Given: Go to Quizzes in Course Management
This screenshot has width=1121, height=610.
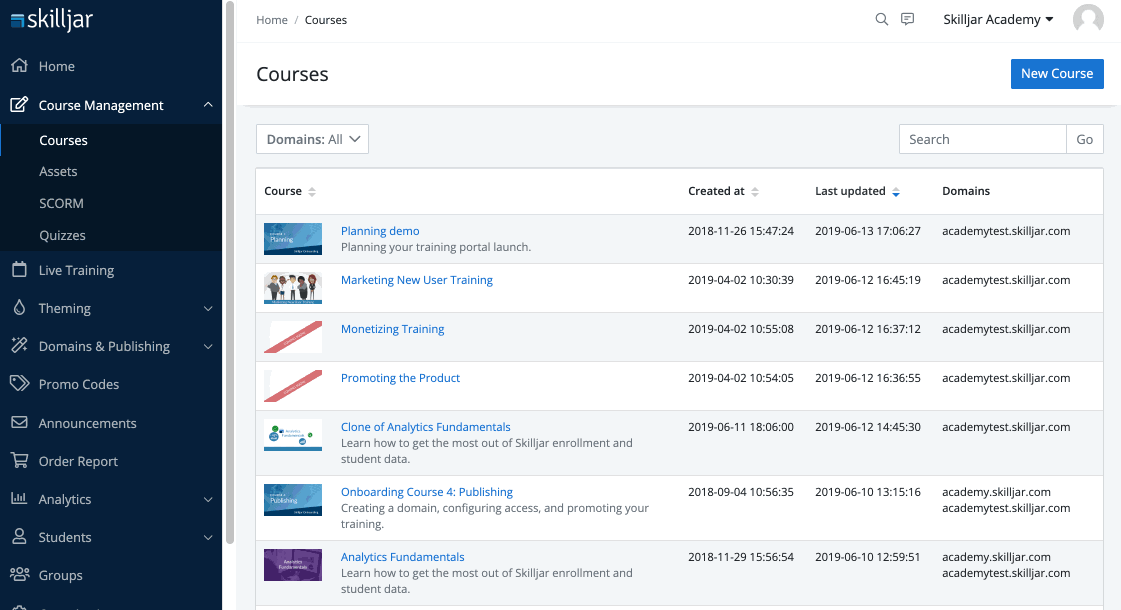Looking at the screenshot, I should [x=62, y=236].
